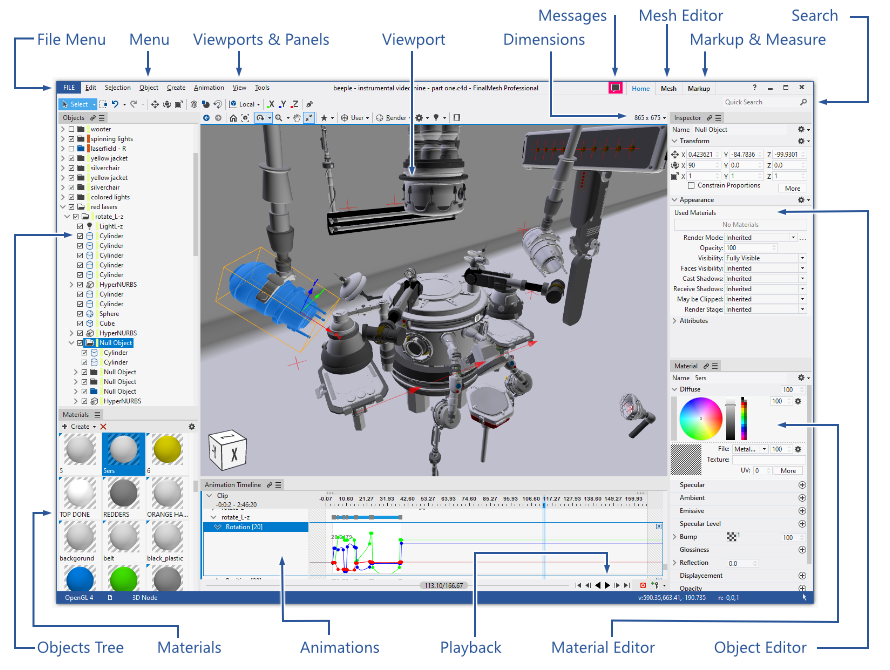Collapse the red lasers tree node
Screen dimensions: 890x670
pos(63,207)
